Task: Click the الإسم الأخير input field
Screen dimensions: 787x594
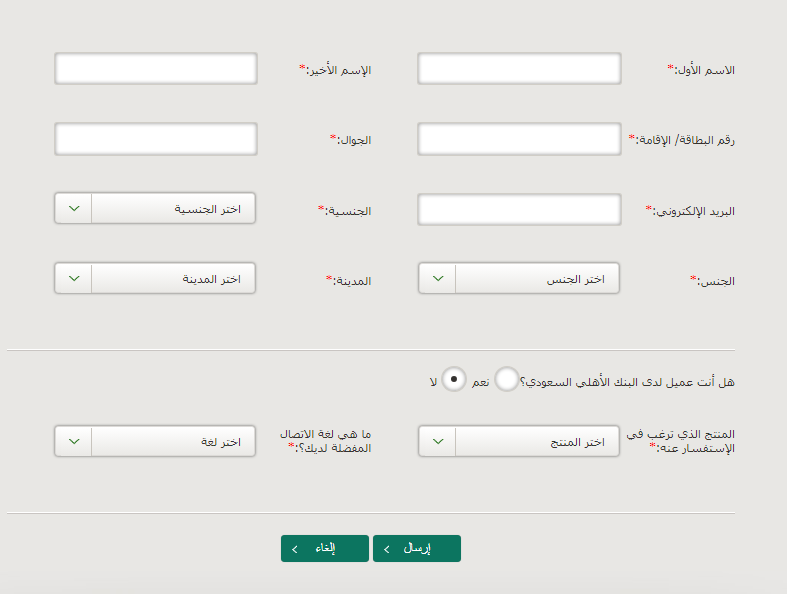Action: 156,68
